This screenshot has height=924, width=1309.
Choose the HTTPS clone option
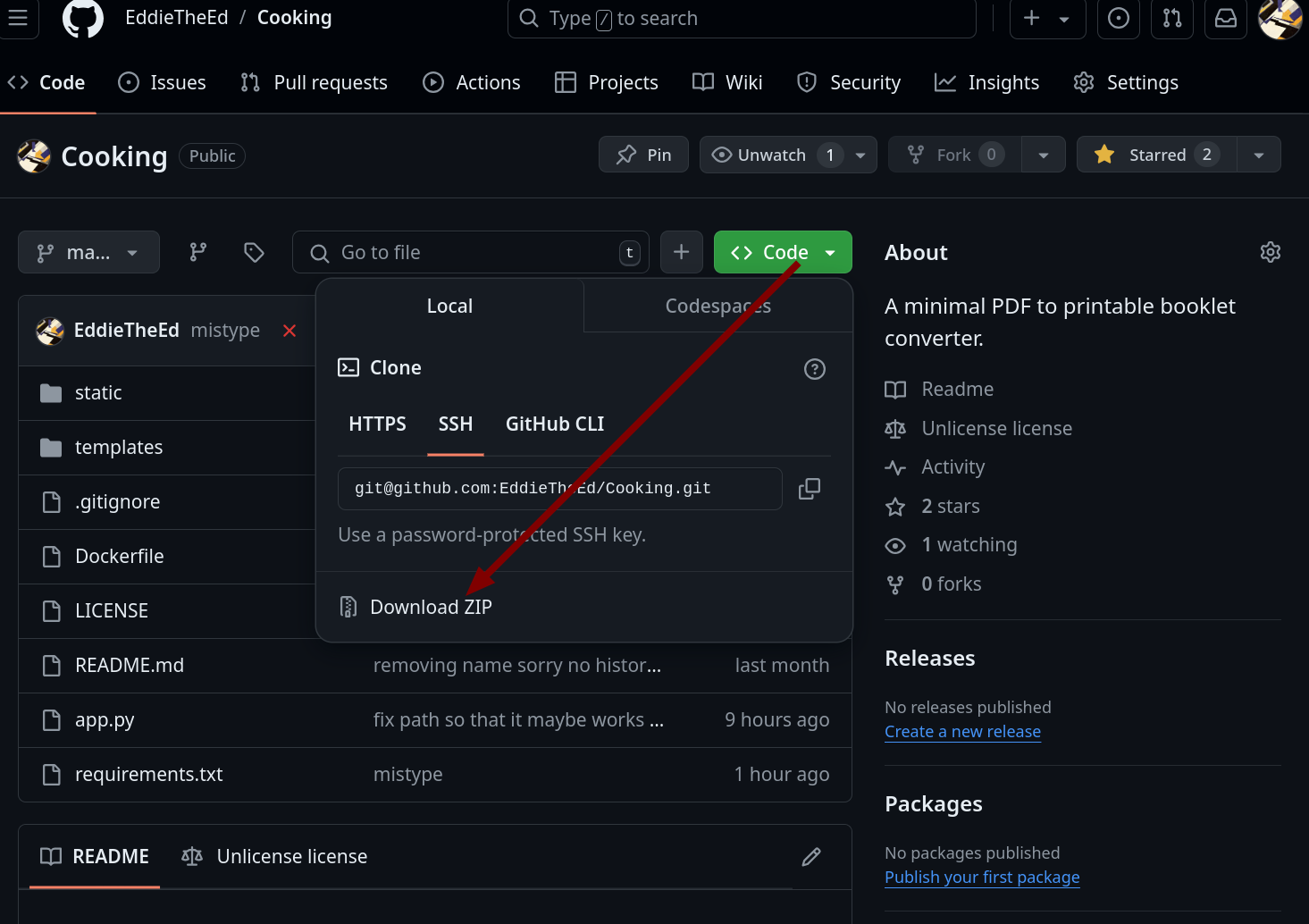pos(377,424)
